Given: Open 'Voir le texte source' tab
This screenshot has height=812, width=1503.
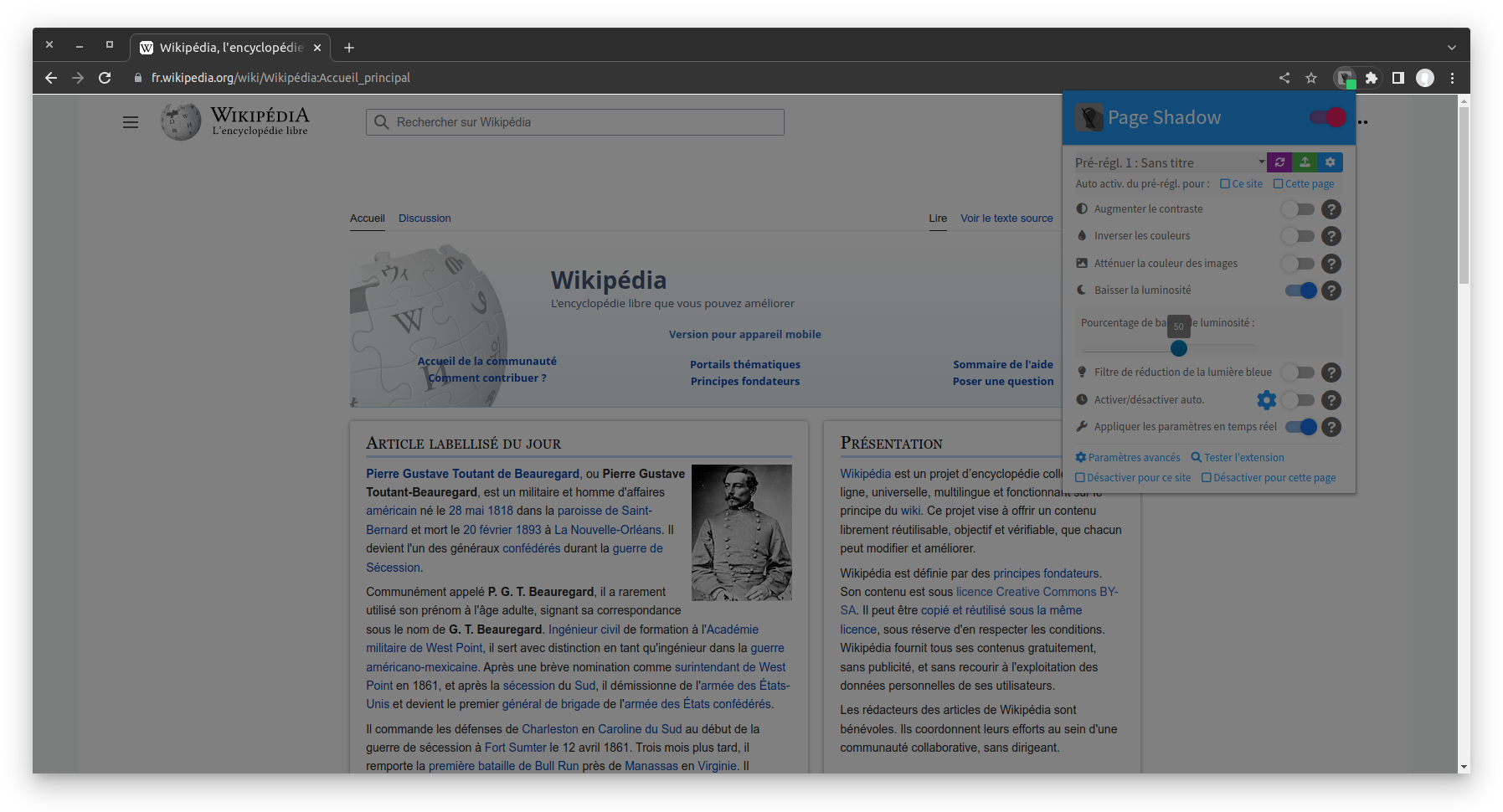Looking at the screenshot, I should point(1006,218).
